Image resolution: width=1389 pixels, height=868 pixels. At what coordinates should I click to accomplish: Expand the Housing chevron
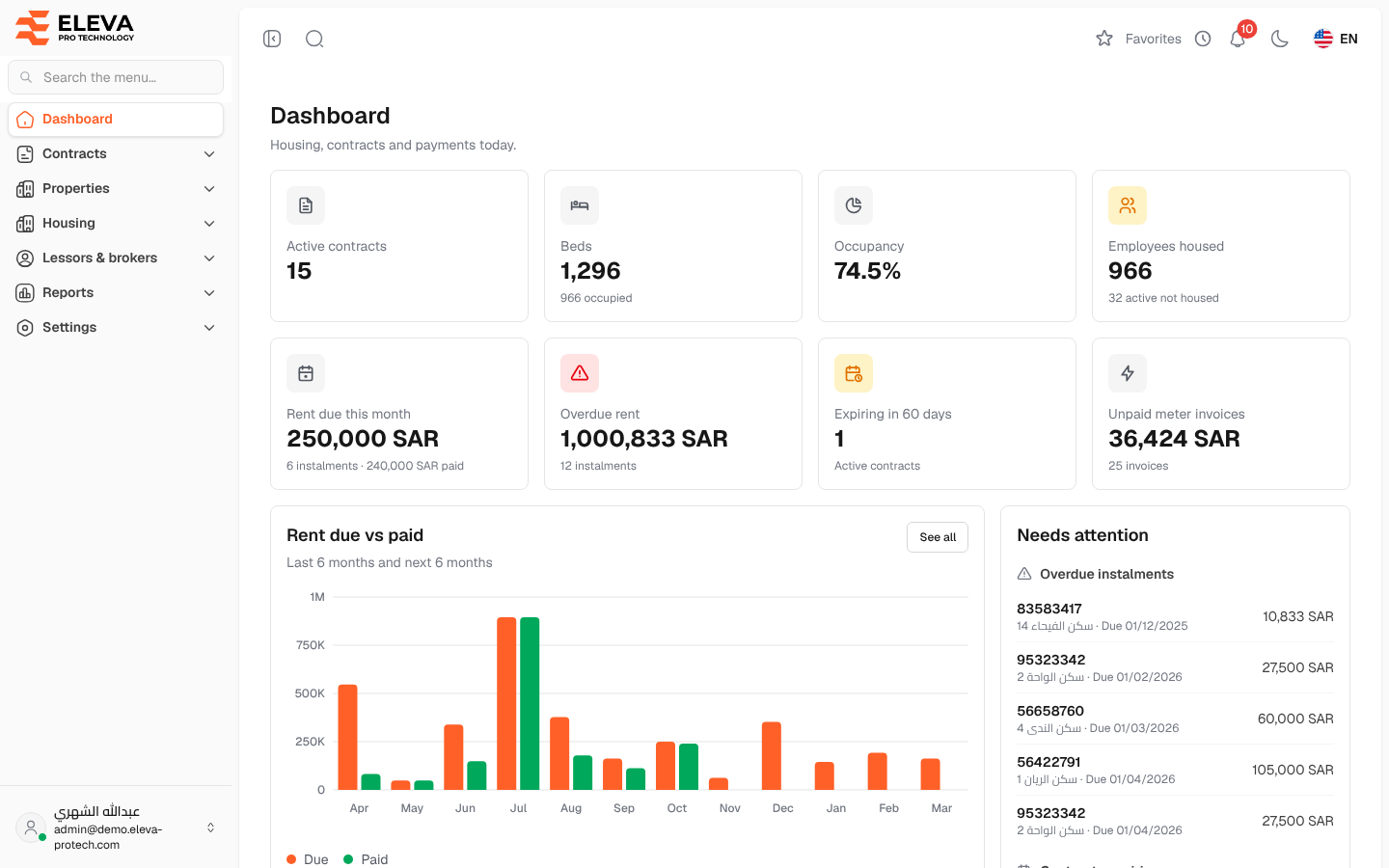tap(209, 224)
